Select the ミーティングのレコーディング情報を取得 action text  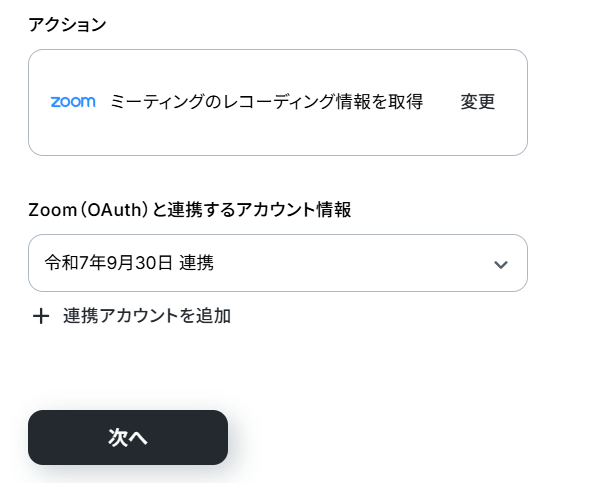click(266, 102)
